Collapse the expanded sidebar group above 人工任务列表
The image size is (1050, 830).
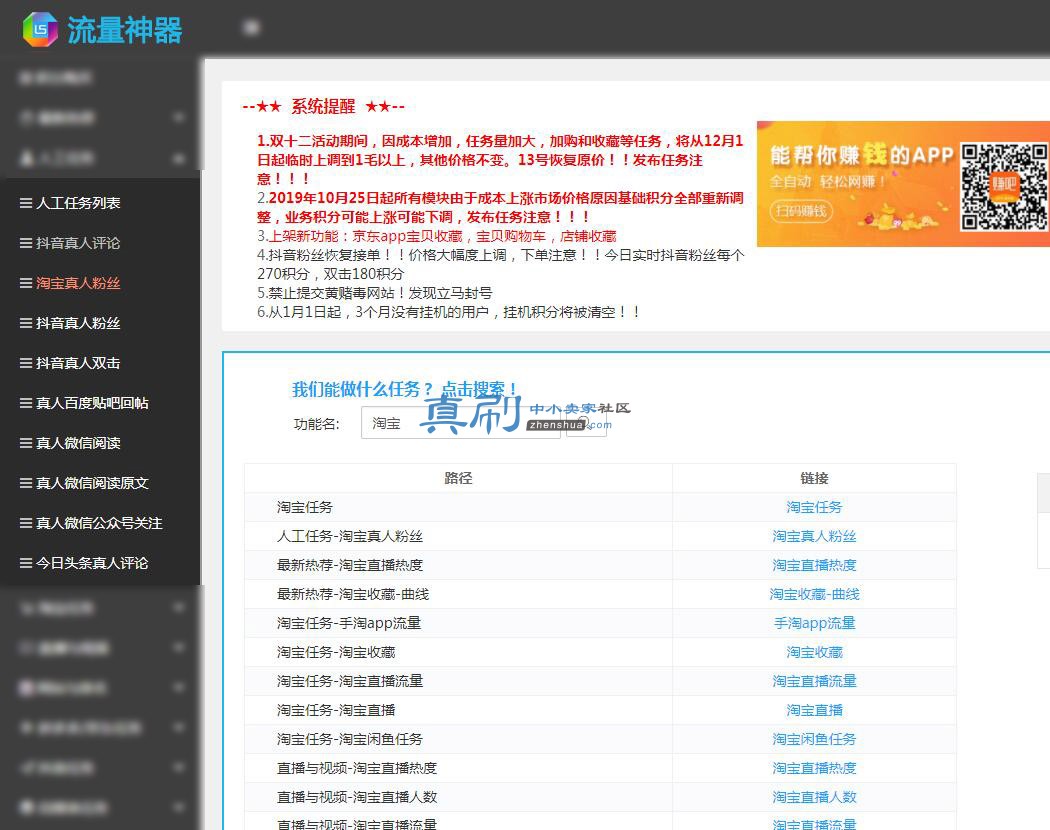tap(100, 158)
